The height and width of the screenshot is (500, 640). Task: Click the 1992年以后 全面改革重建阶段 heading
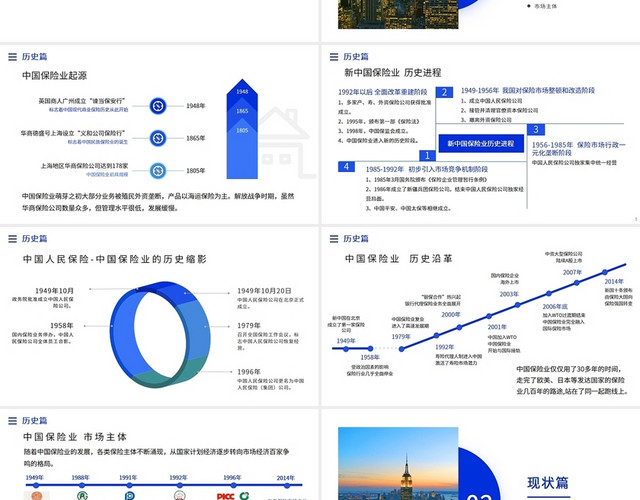382,92
